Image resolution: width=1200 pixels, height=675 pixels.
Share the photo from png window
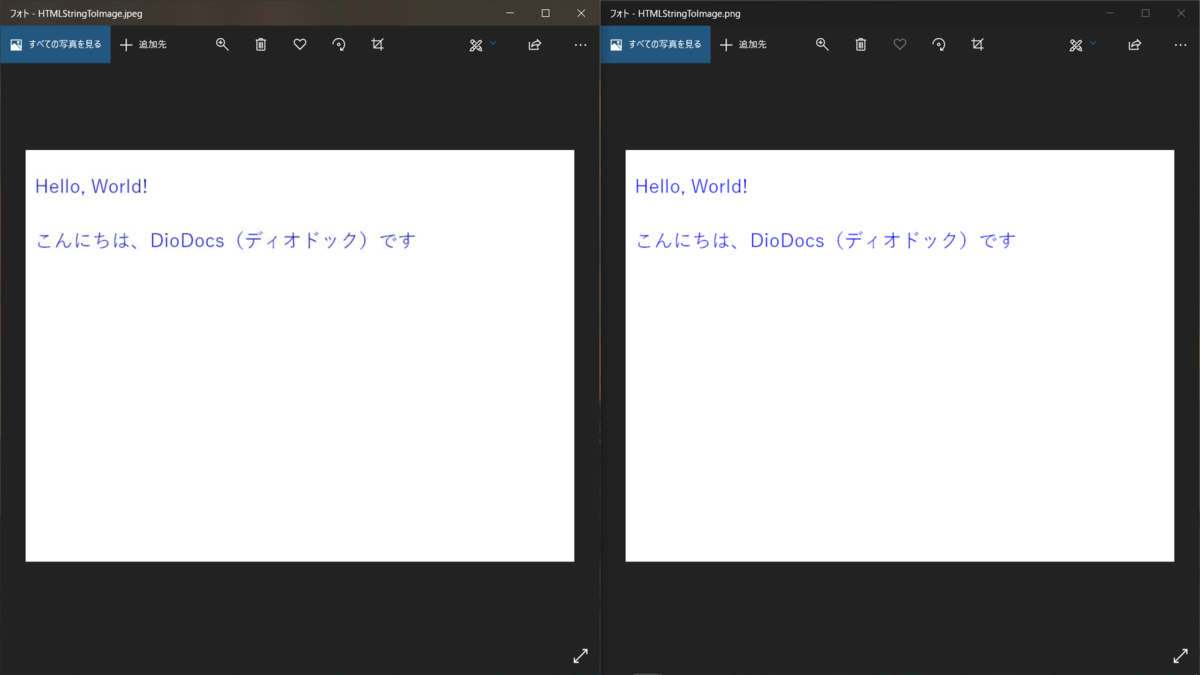[1135, 45]
